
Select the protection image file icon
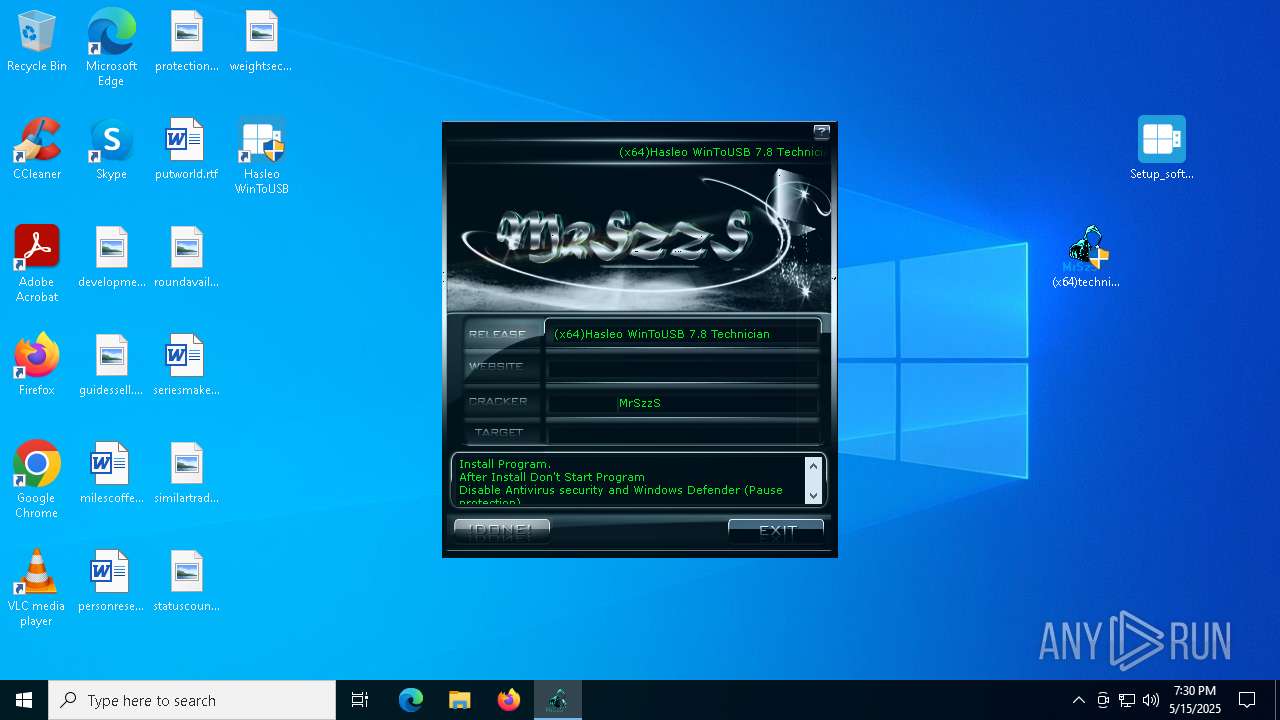coord(186,42)
